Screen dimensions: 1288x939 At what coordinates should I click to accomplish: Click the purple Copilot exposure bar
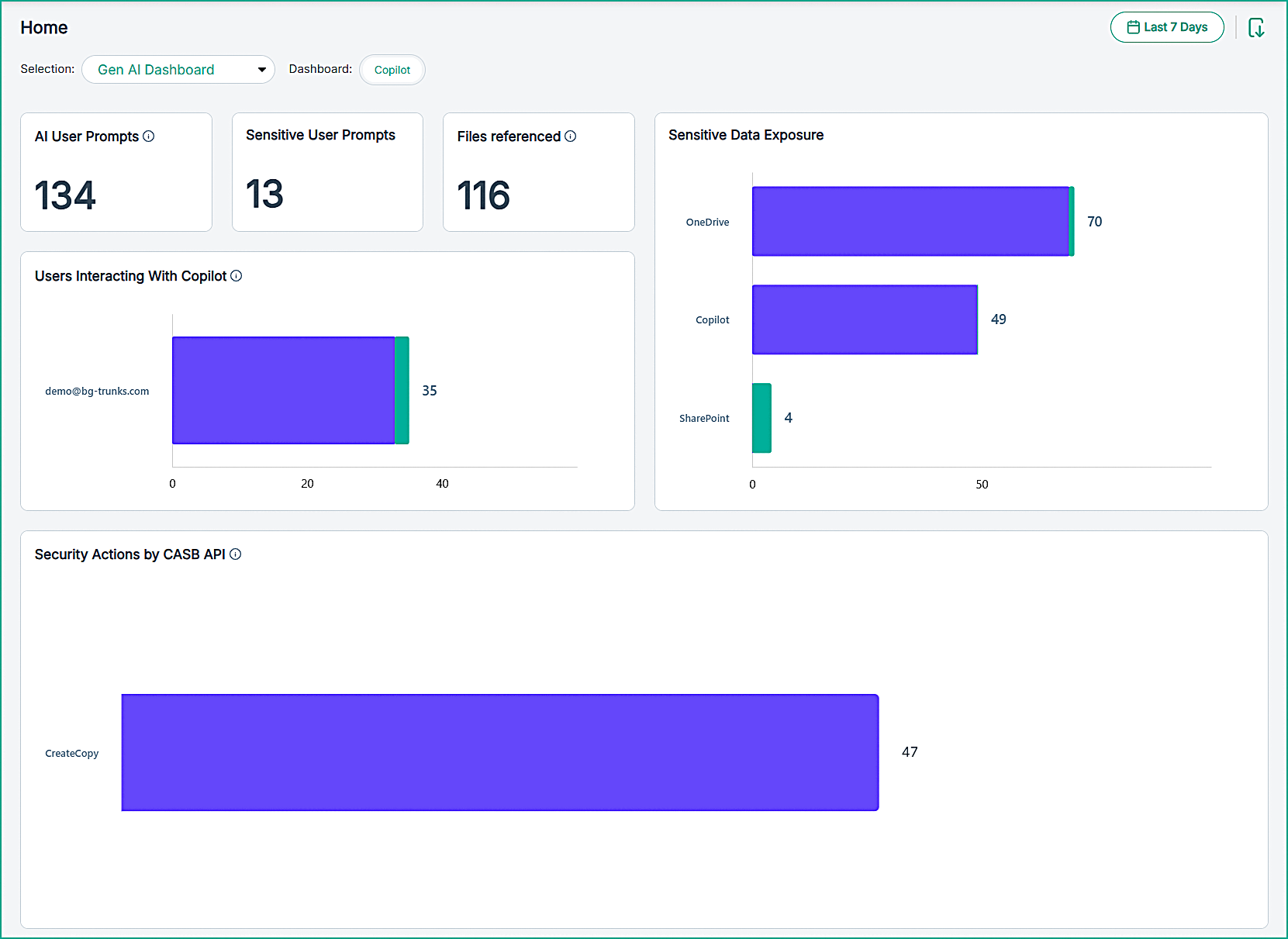(x=864, y=319)
